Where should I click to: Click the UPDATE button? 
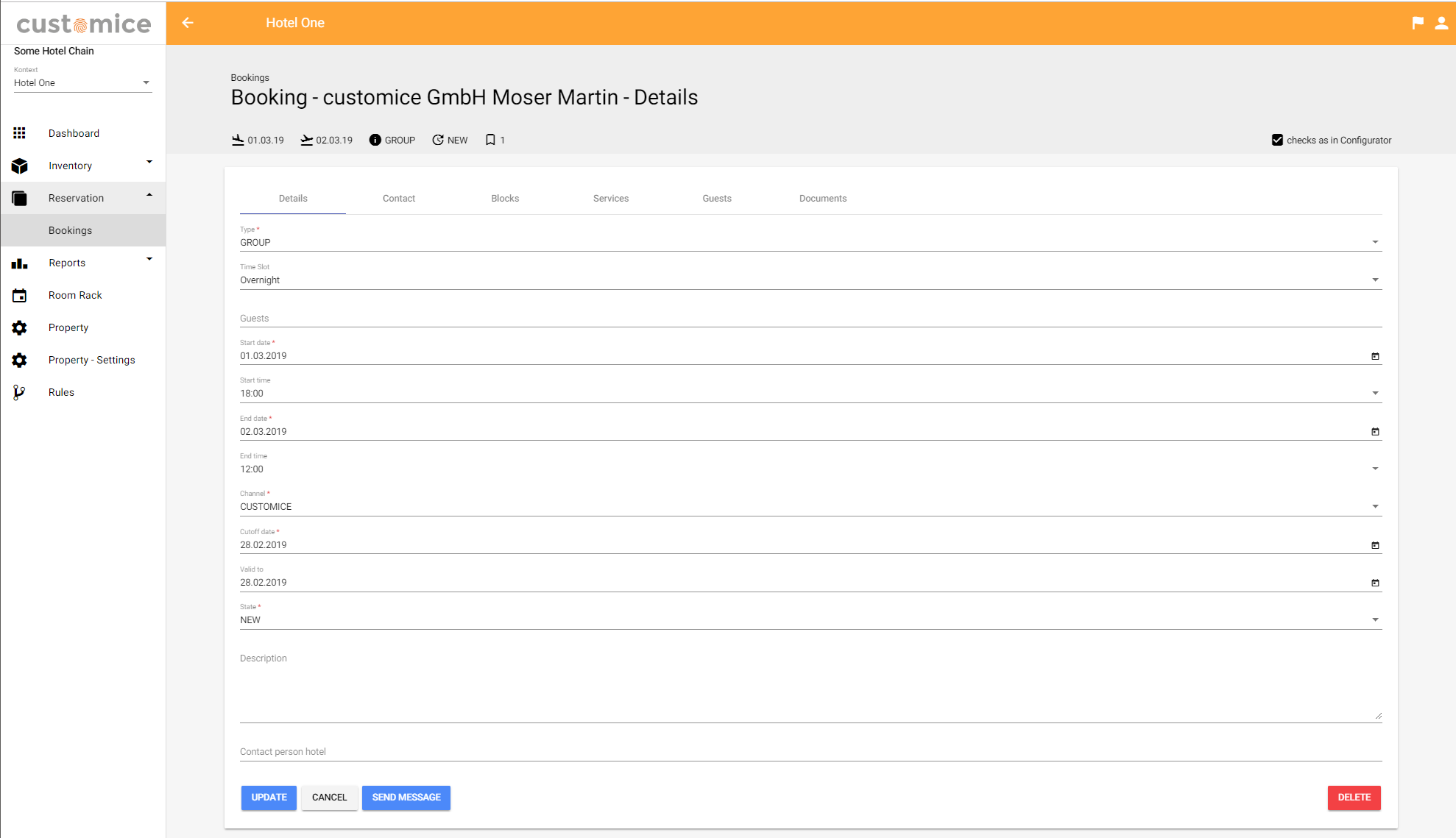coord(269,798)
